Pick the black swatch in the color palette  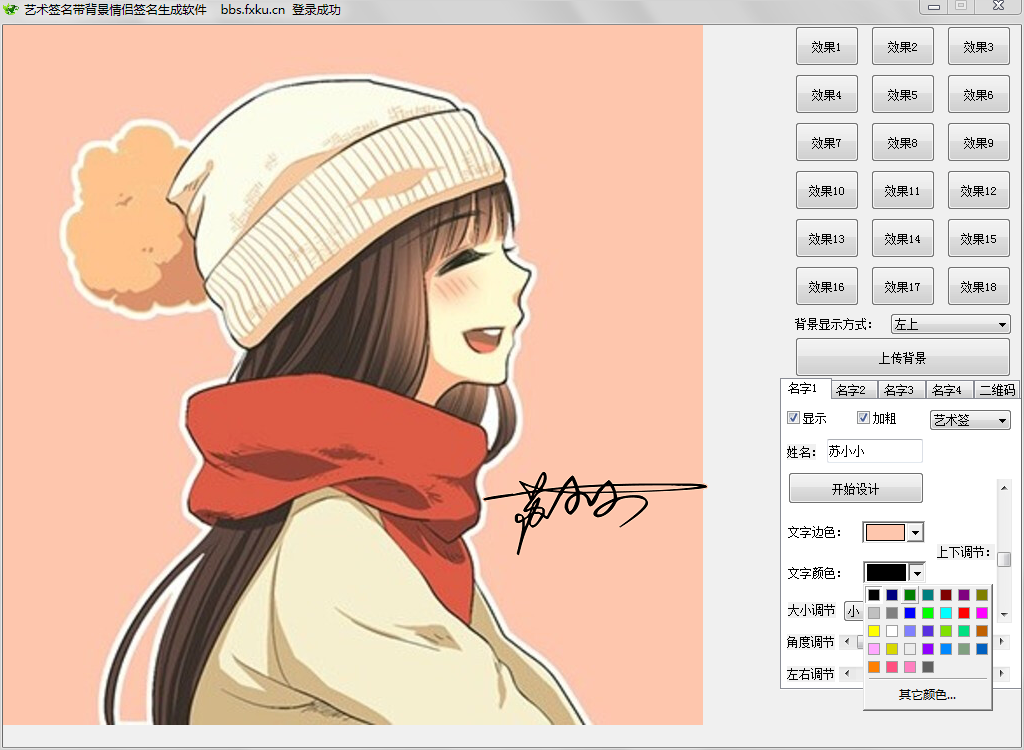[x=874, y=595]
